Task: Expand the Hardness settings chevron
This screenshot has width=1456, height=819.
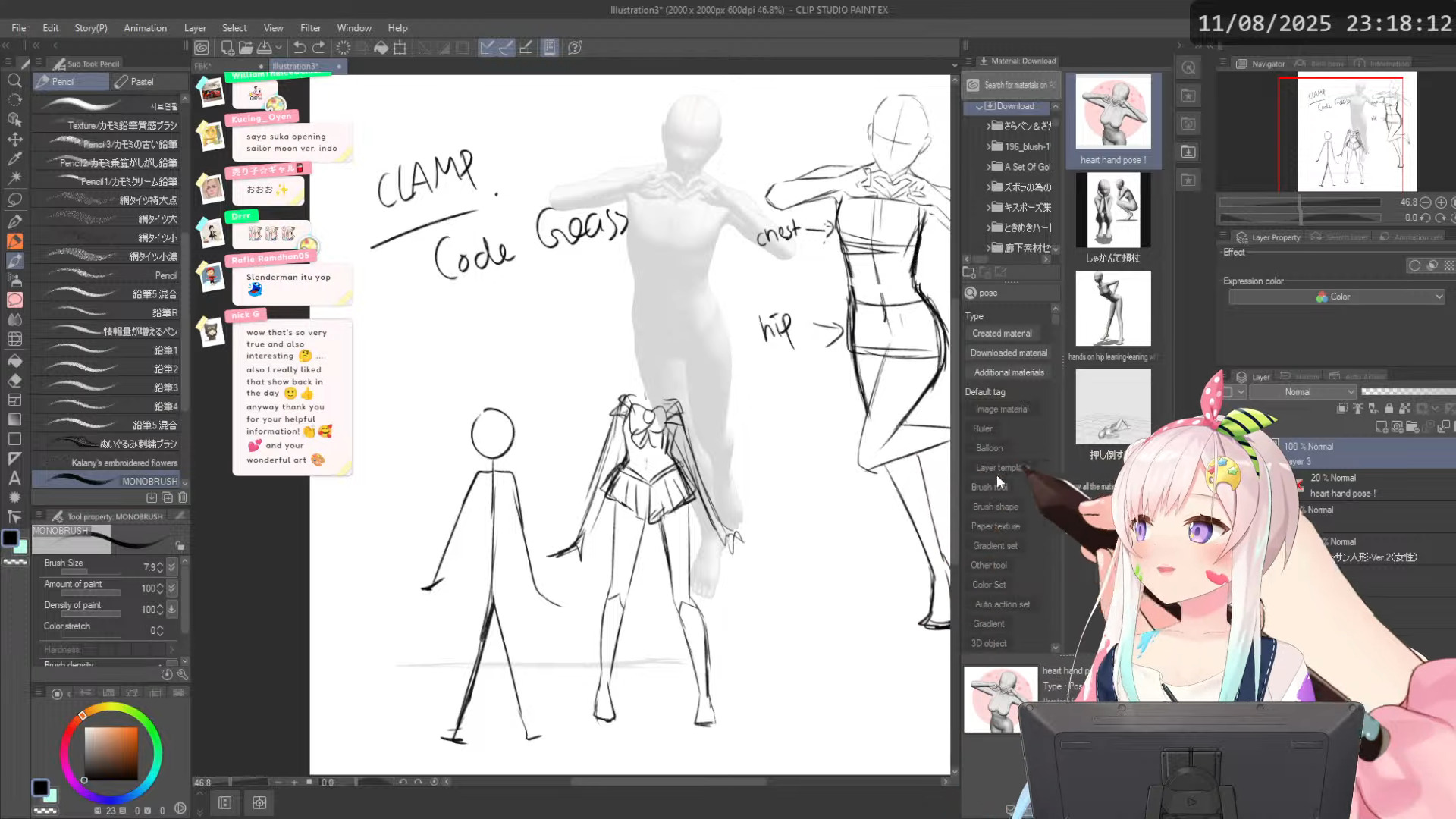Action: coord(171,650)
